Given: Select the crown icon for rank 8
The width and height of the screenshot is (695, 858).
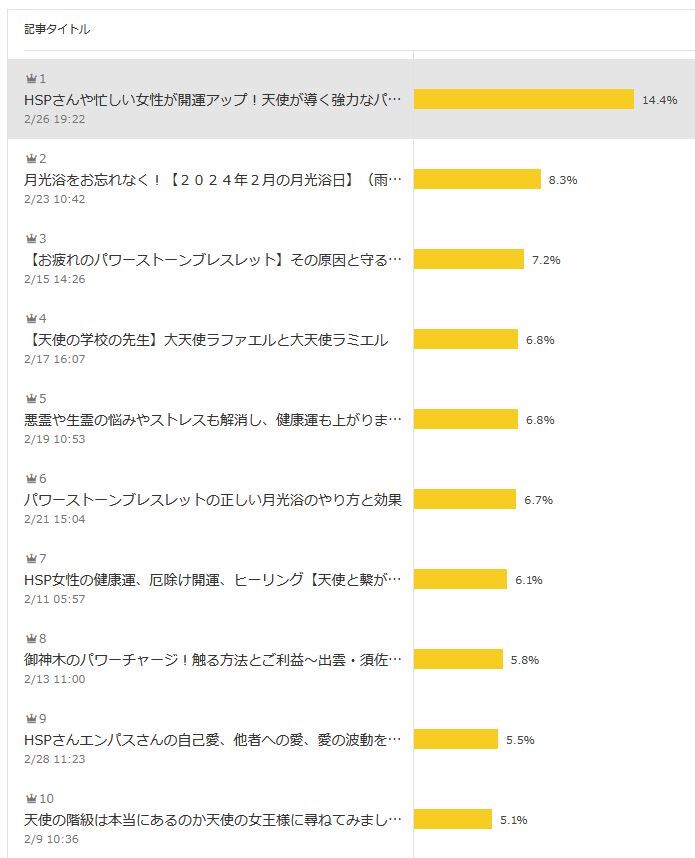Looking at the screenshot, I should [31, 639].
